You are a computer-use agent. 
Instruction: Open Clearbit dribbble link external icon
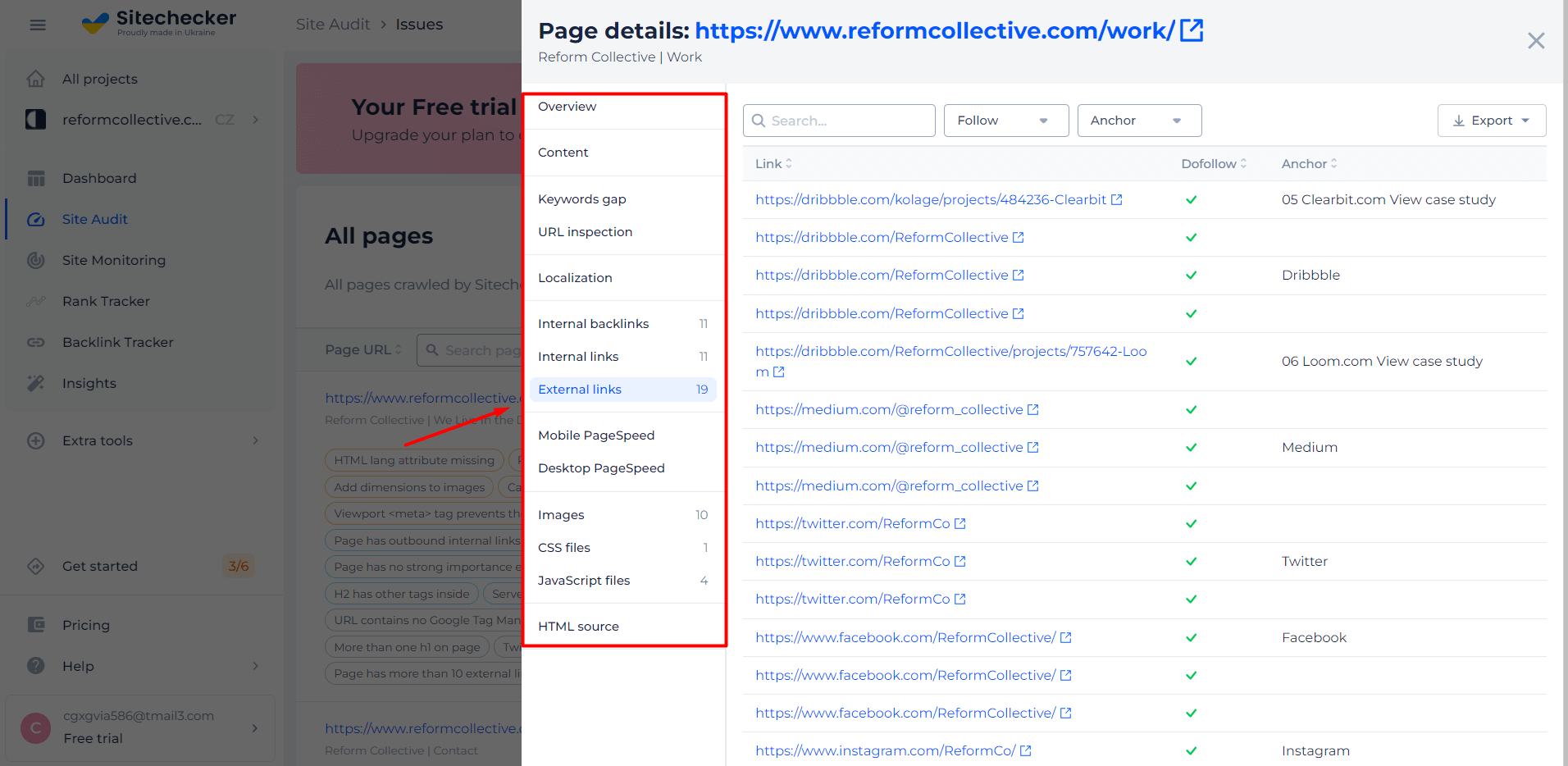point(1116,200)
